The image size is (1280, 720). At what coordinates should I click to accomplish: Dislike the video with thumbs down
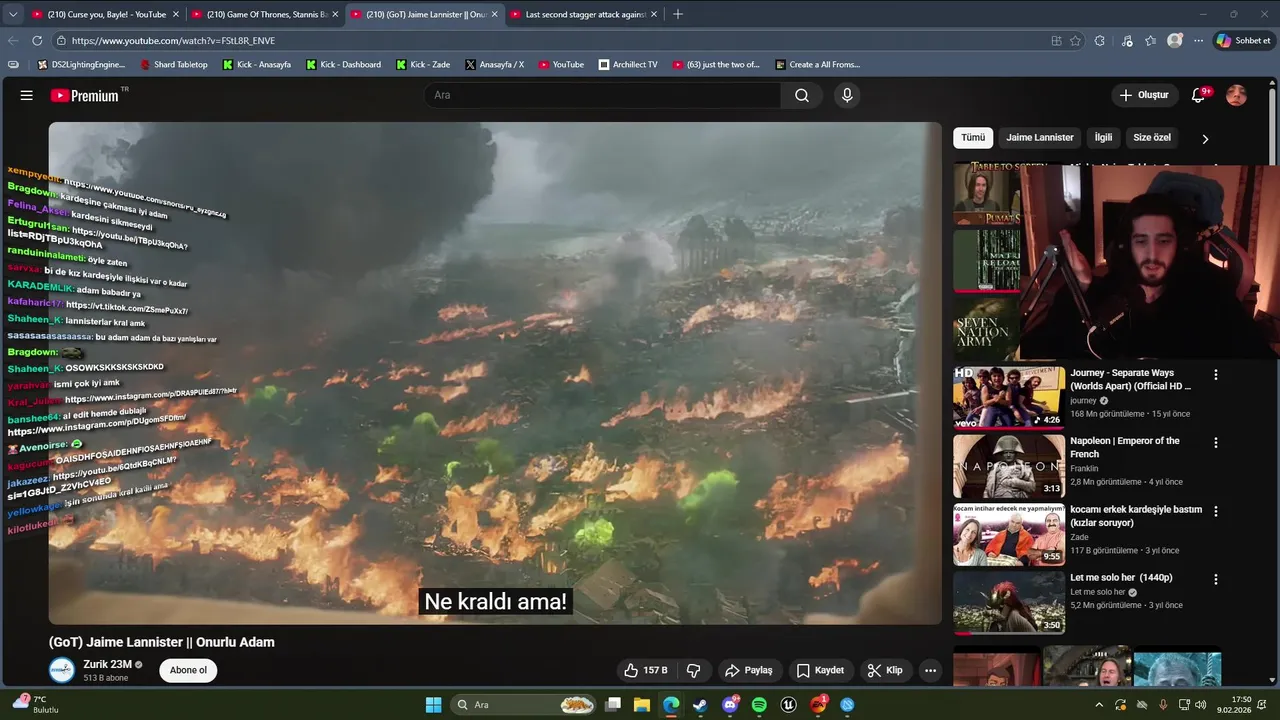[693, 670]
